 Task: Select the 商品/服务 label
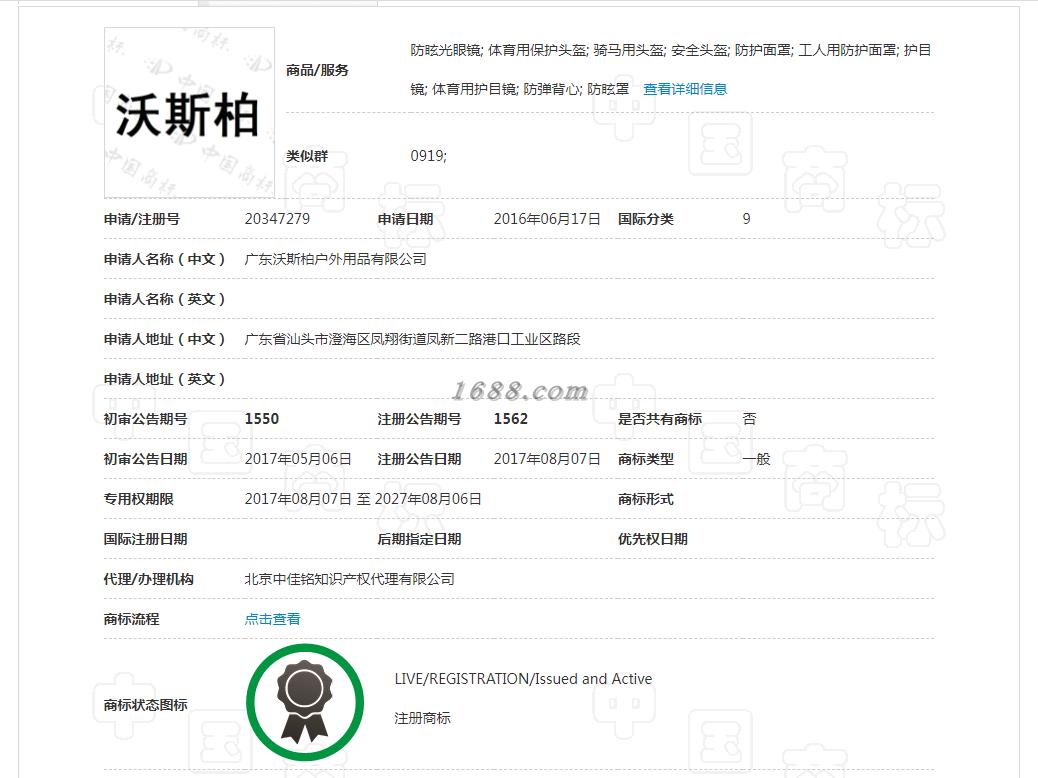coord(317,70)
